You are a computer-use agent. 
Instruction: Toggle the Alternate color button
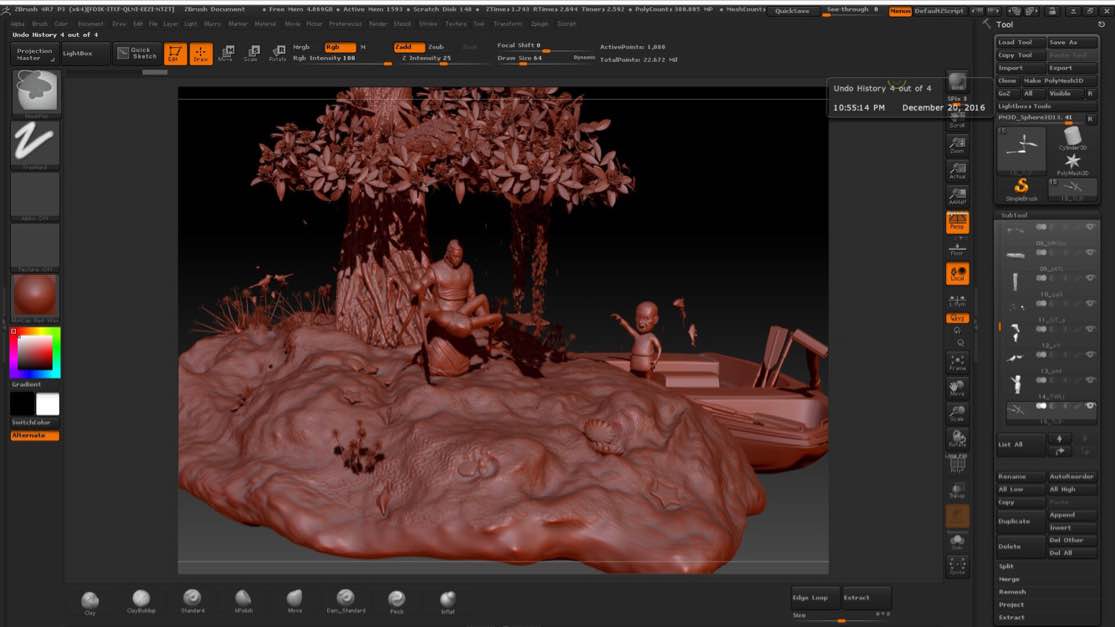tap(35, 436)
